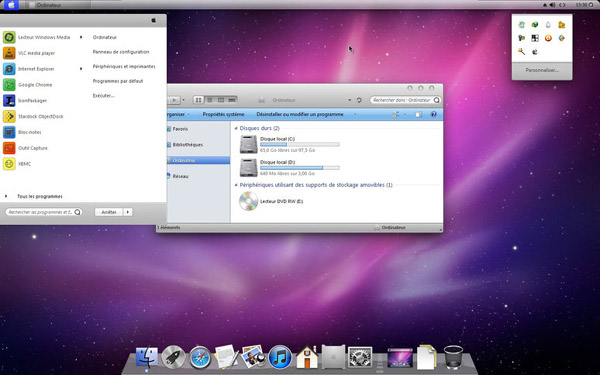Screen dimensions: 600x375
Task: Open the Mac Pro tower dock icon
Action: click(x=333, y=357)
